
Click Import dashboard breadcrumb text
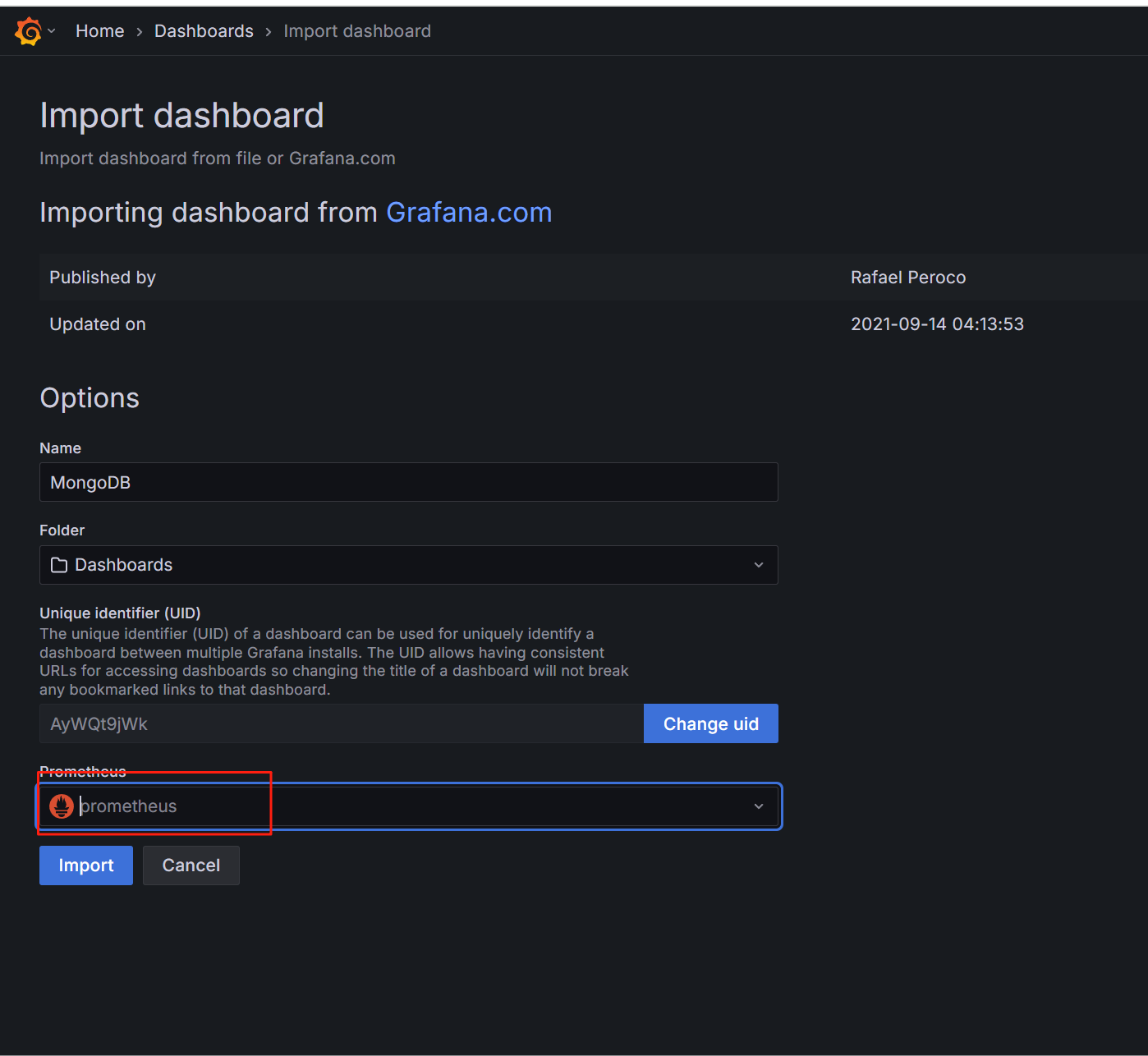click(x=357, y=31)
